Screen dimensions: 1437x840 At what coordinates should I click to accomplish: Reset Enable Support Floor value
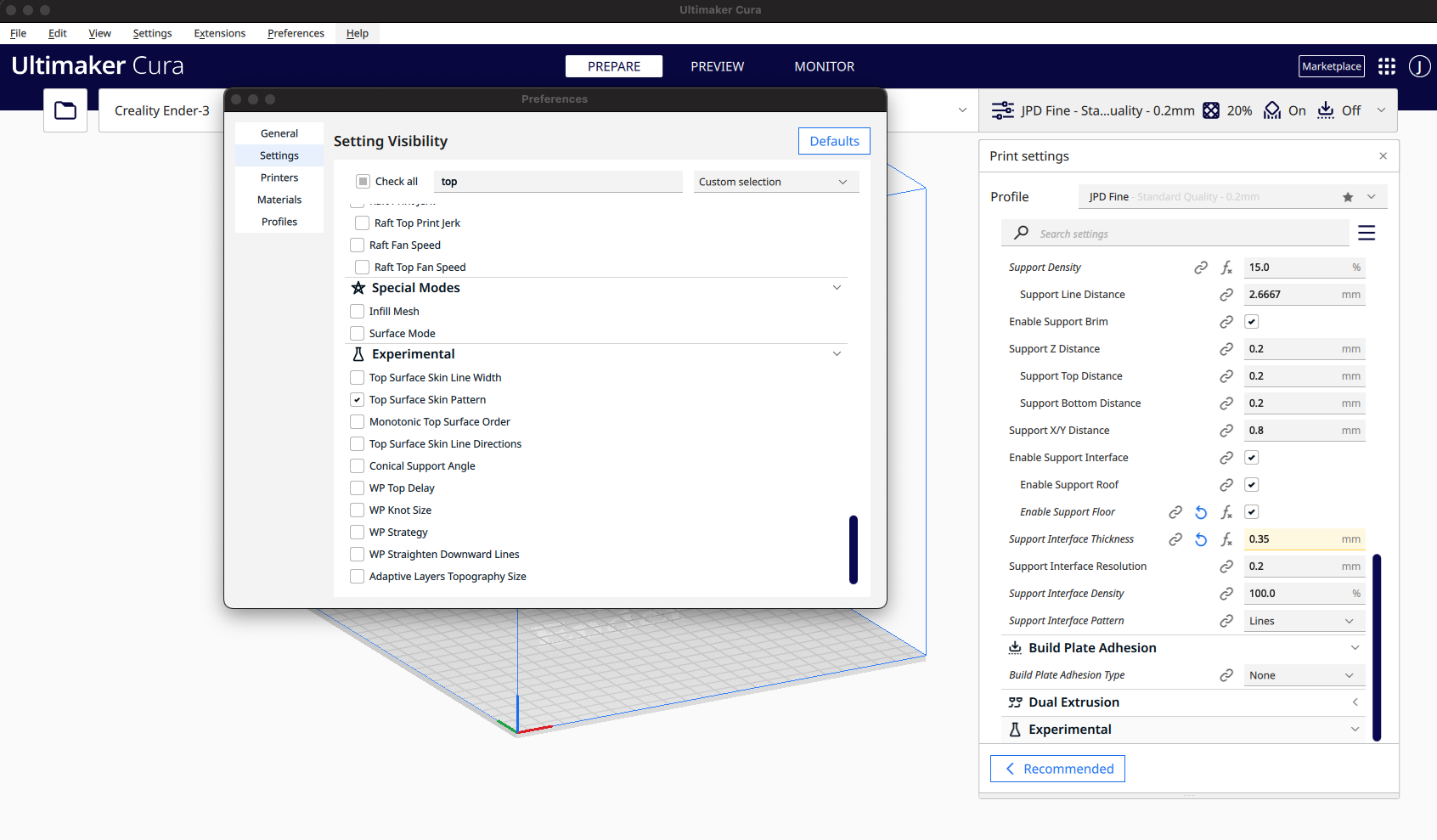pos(1201,512)
